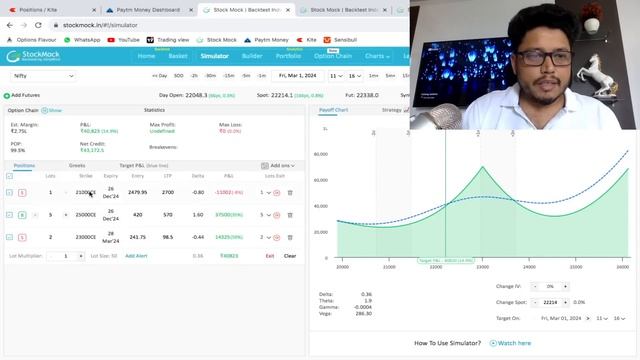This screenshot has width=640, height=360.
Task: Toggle checkbox for the 21000CE position
Action: point(9,192)
